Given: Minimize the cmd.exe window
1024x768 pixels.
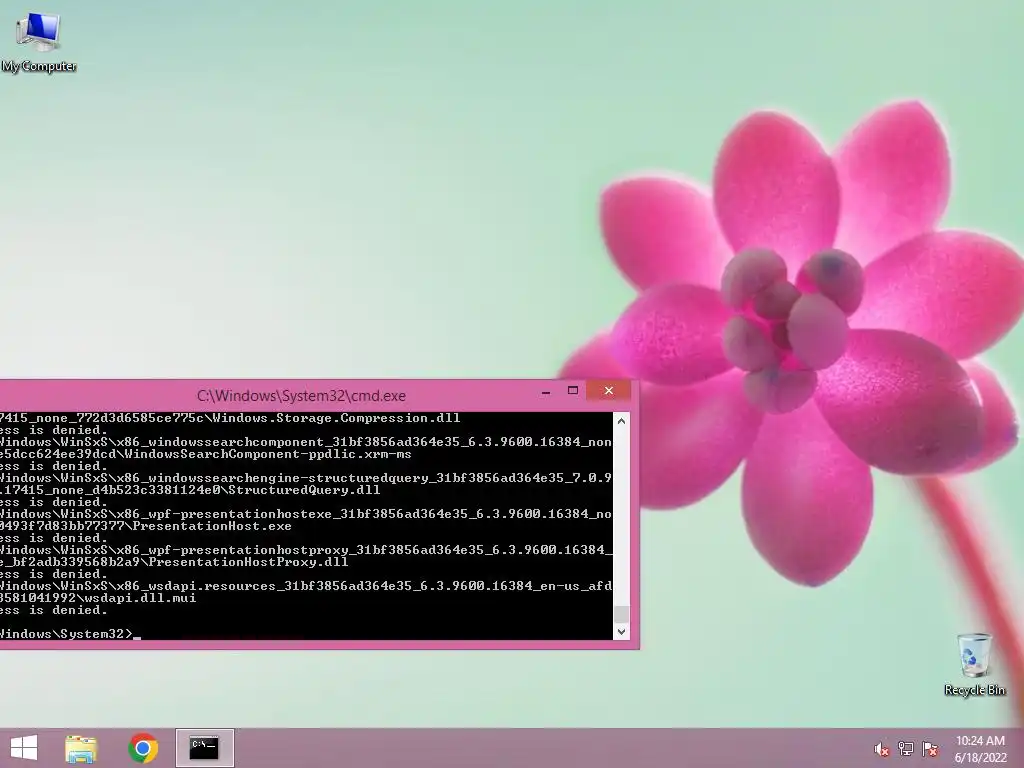Looking at the screenshot, I should (x=546, y=391).
